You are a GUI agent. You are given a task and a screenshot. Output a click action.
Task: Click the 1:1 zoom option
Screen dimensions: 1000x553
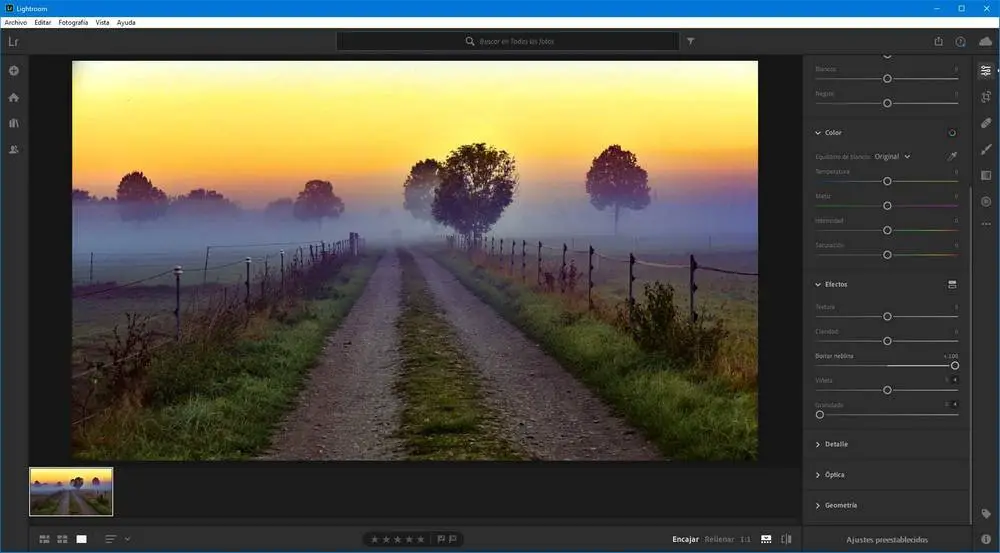point(746,540)
